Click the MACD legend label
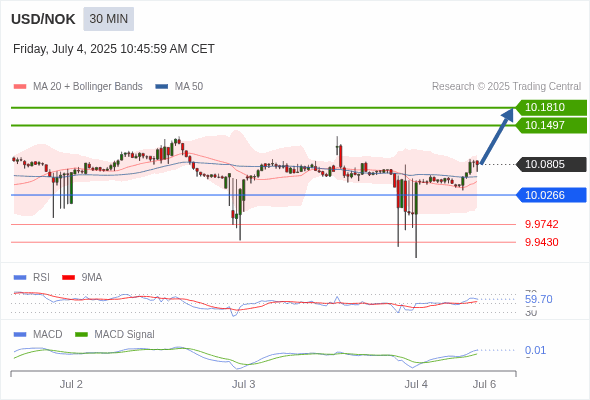This screenshot has height=400, width=590. (x=48, y=334)
